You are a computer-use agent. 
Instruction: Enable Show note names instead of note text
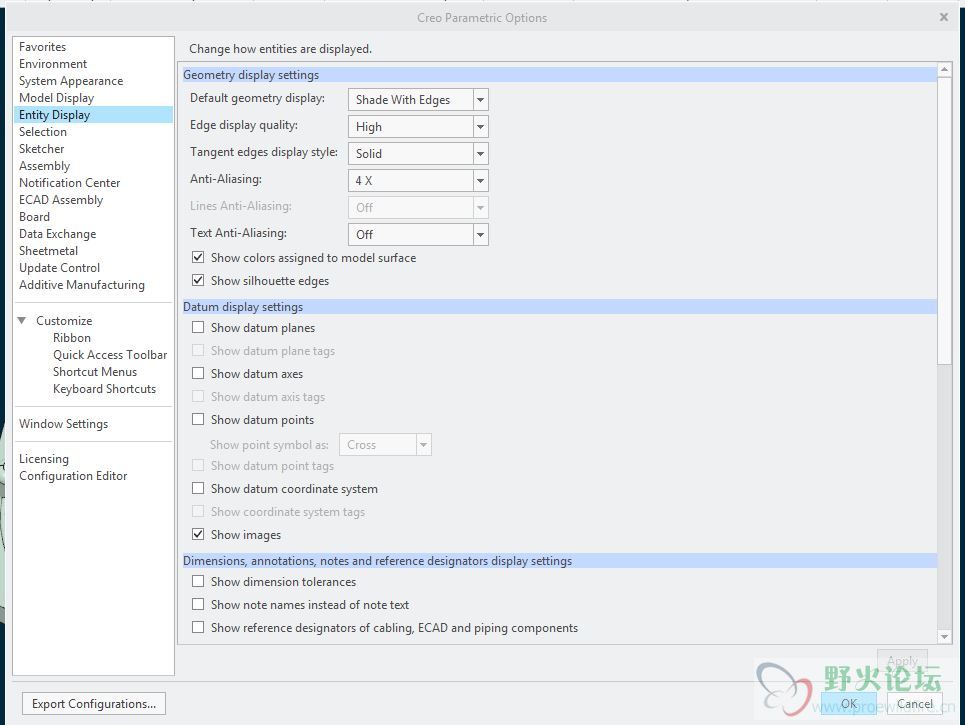[198, 605]
